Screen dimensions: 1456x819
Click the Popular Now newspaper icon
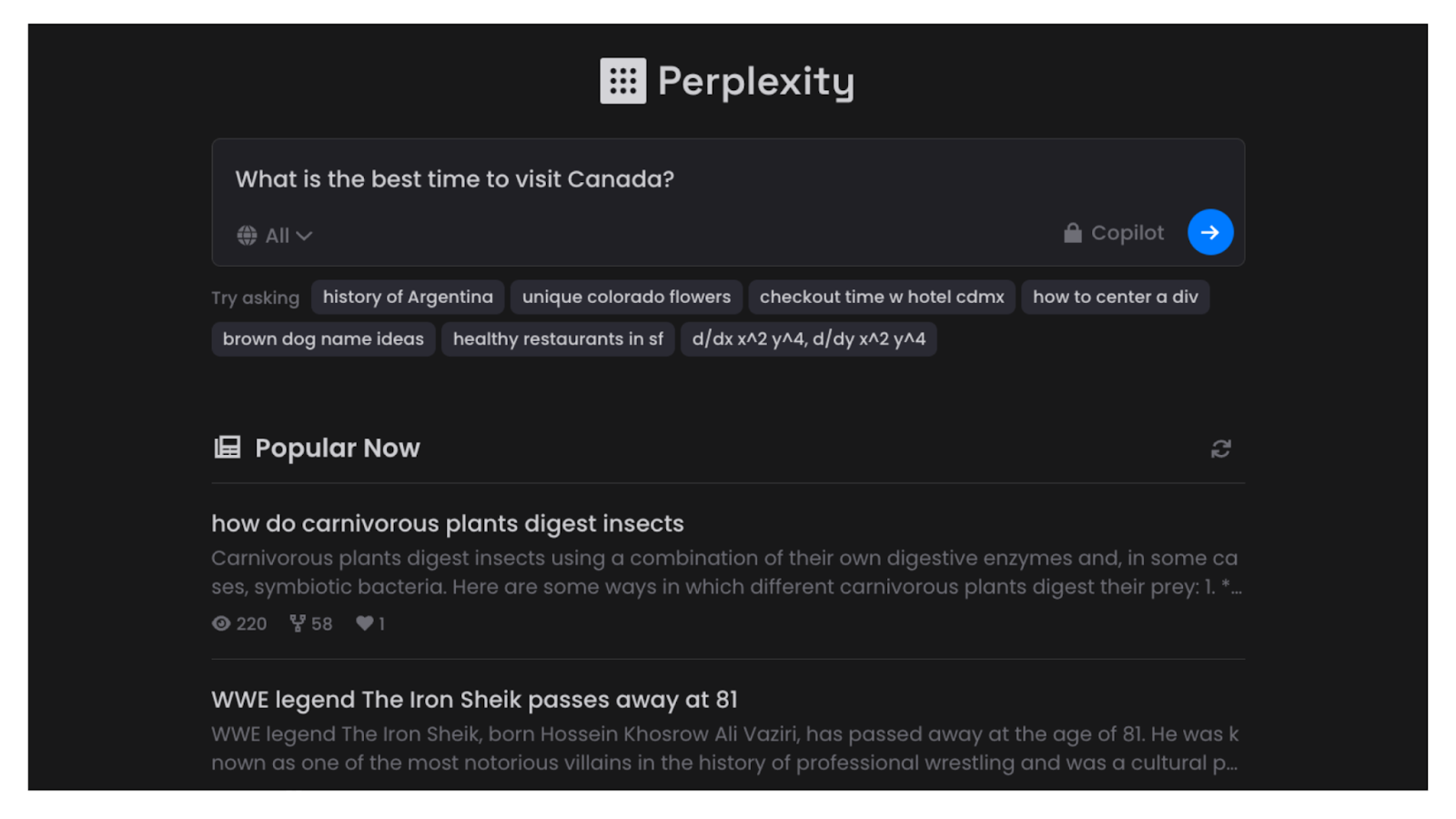[227, 448]
